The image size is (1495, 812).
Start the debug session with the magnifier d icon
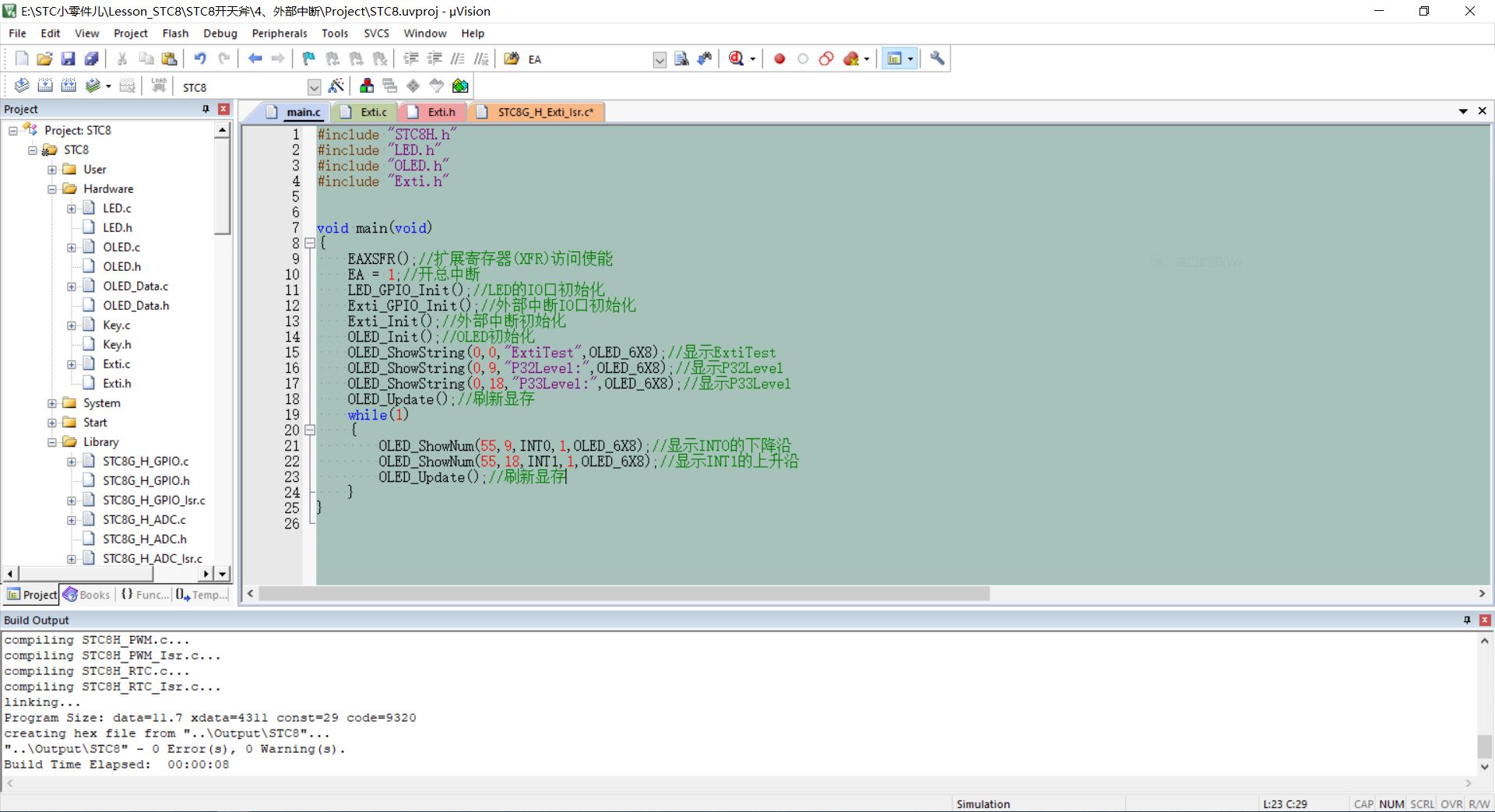736,58
